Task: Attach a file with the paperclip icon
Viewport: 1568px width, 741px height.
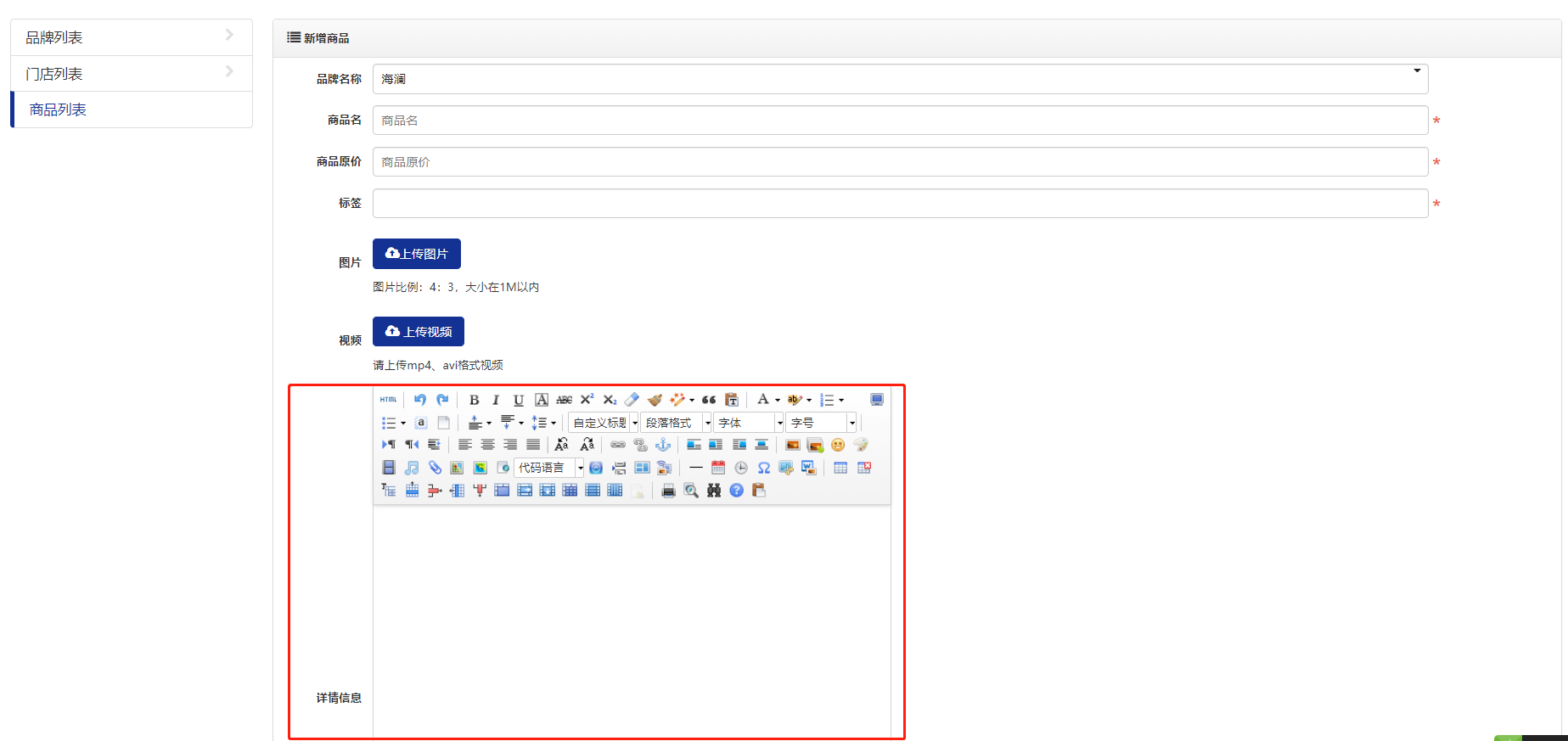Action: (x=435, y=468)
